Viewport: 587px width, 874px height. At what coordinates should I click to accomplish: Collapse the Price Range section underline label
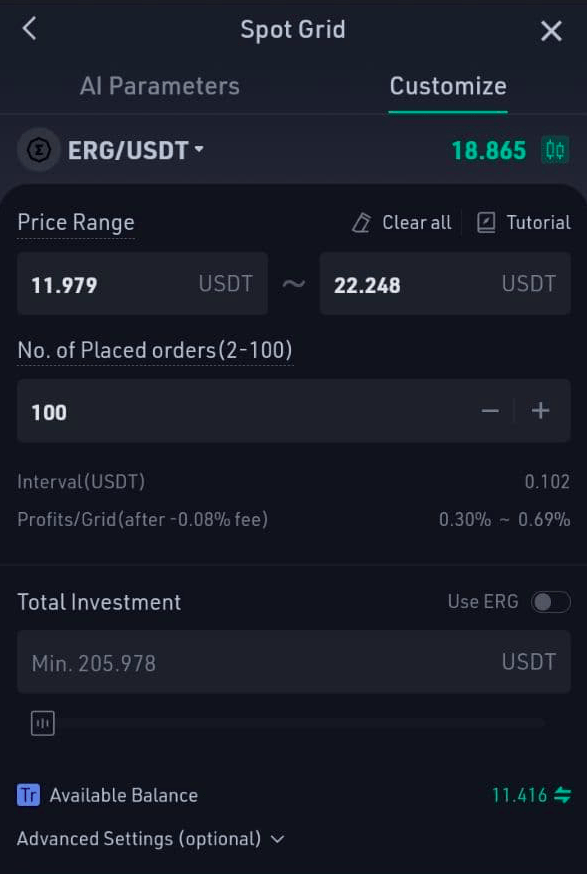pos(75,222)
